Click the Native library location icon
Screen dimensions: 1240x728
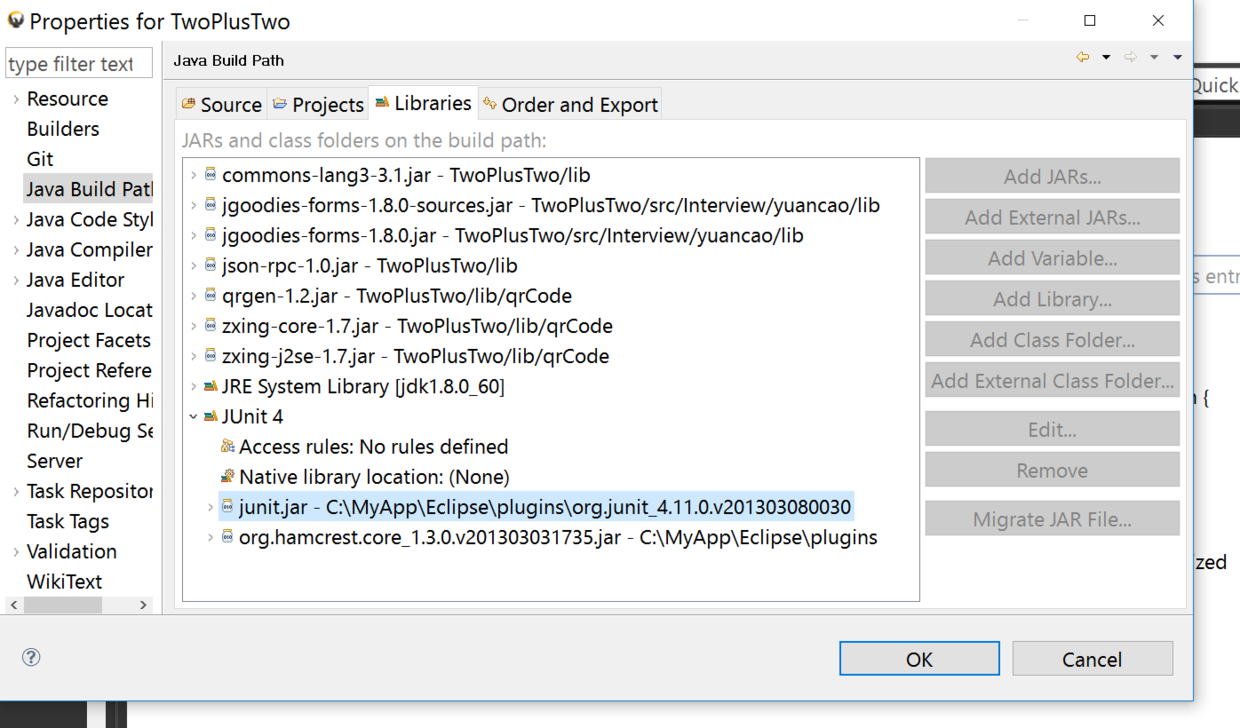click(227, 476)
